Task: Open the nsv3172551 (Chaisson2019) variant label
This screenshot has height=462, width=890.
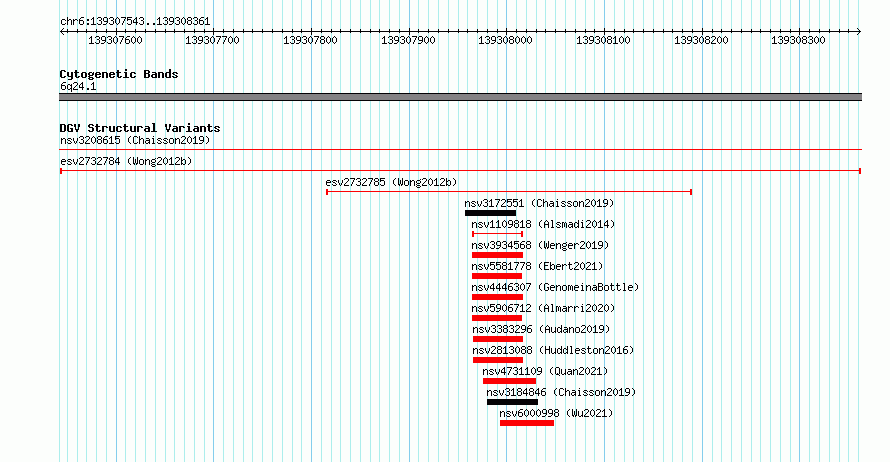Action: coord(539,203)
